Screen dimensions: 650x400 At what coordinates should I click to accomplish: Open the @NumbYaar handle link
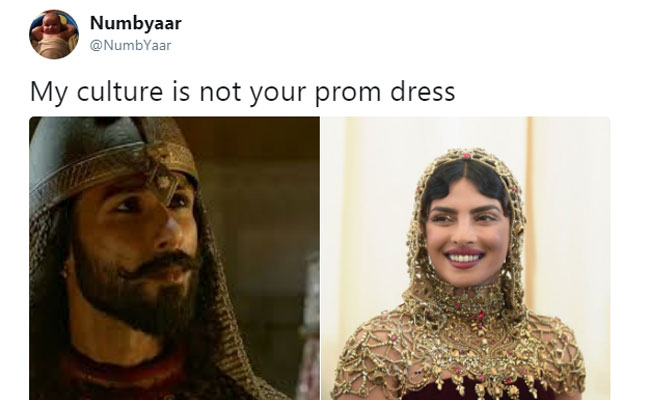(x=131, y=45)
